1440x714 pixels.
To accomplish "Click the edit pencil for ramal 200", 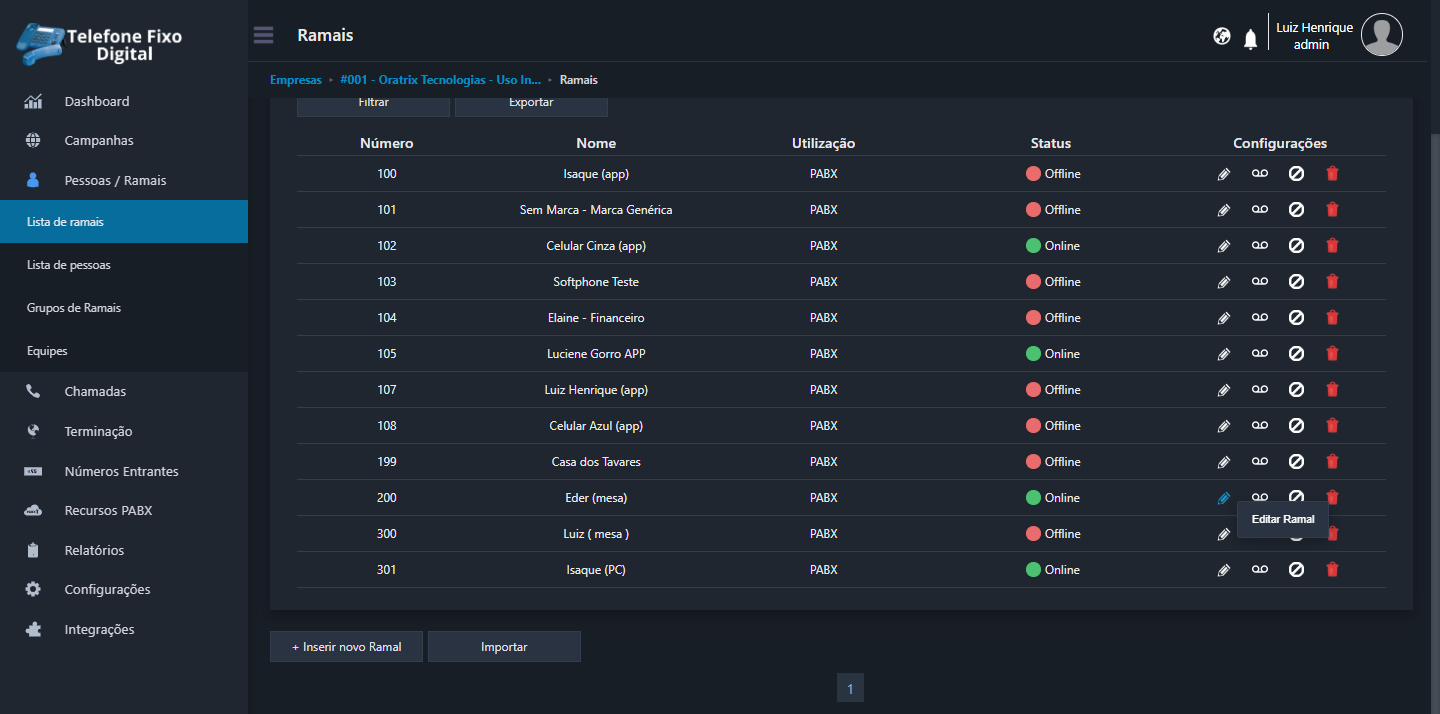I will click(1223, 498).
